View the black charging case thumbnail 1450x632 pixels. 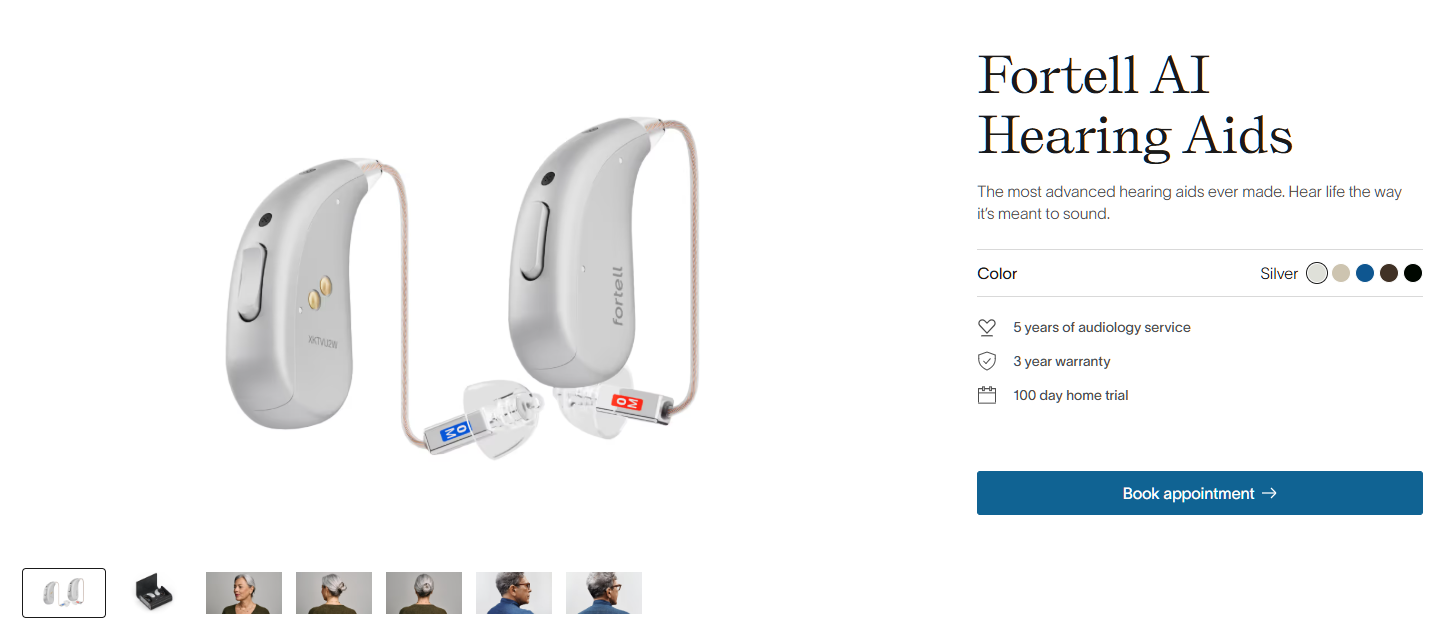pyautogui.click(x=154, y=593)
